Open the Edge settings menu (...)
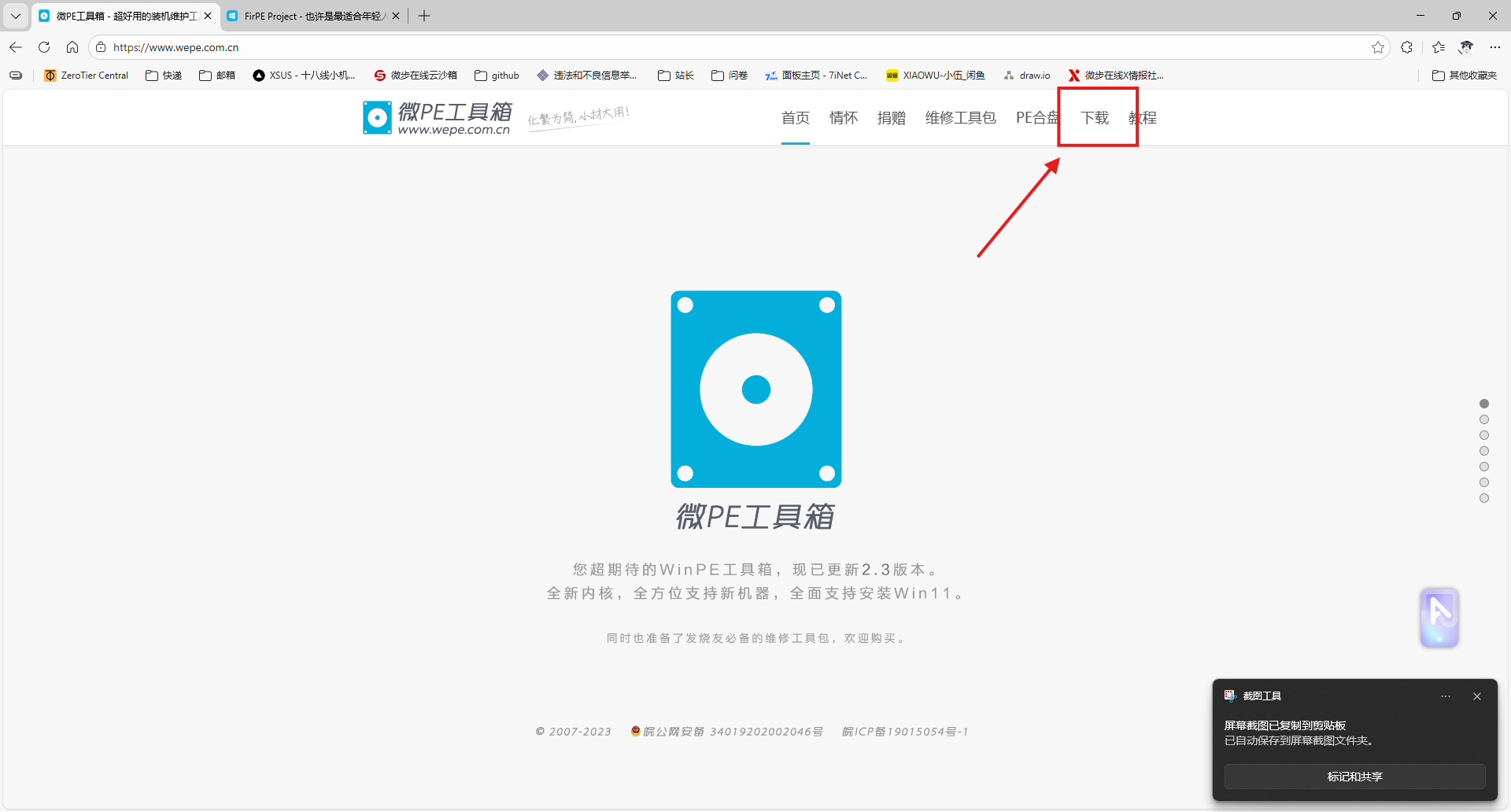The height and width of the screenshot is (812, 1511). click(1496, 47)
